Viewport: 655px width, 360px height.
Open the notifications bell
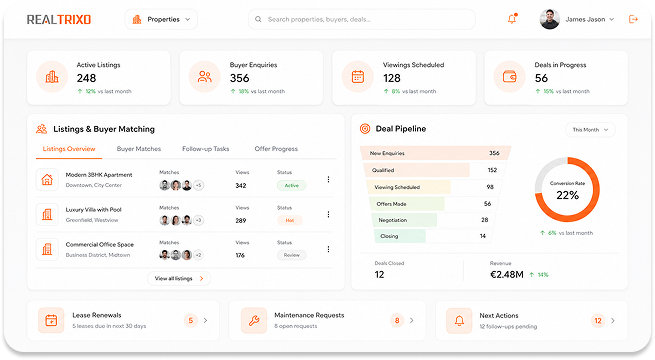pyautogui.click(x=512, y=19)
